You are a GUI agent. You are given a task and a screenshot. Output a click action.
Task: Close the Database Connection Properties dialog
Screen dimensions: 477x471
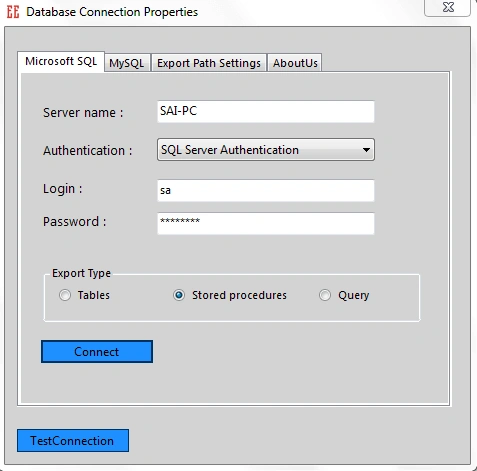tap(447, 7)
